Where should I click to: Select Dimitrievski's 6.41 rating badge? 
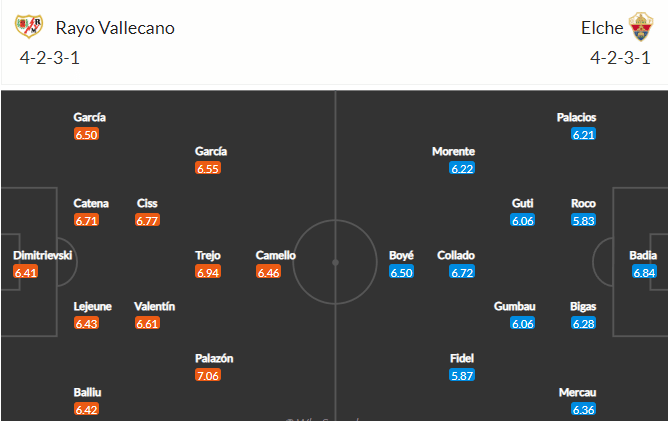(x=26, y=272)
